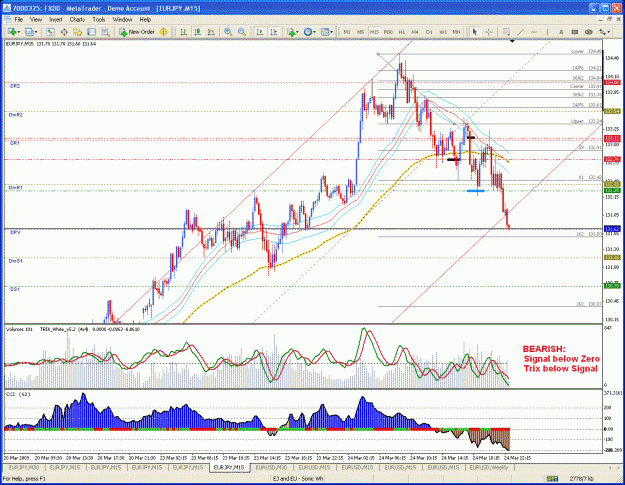Switch to line chart display
This screenshot has height=485, width=625.
pos(211,32)
